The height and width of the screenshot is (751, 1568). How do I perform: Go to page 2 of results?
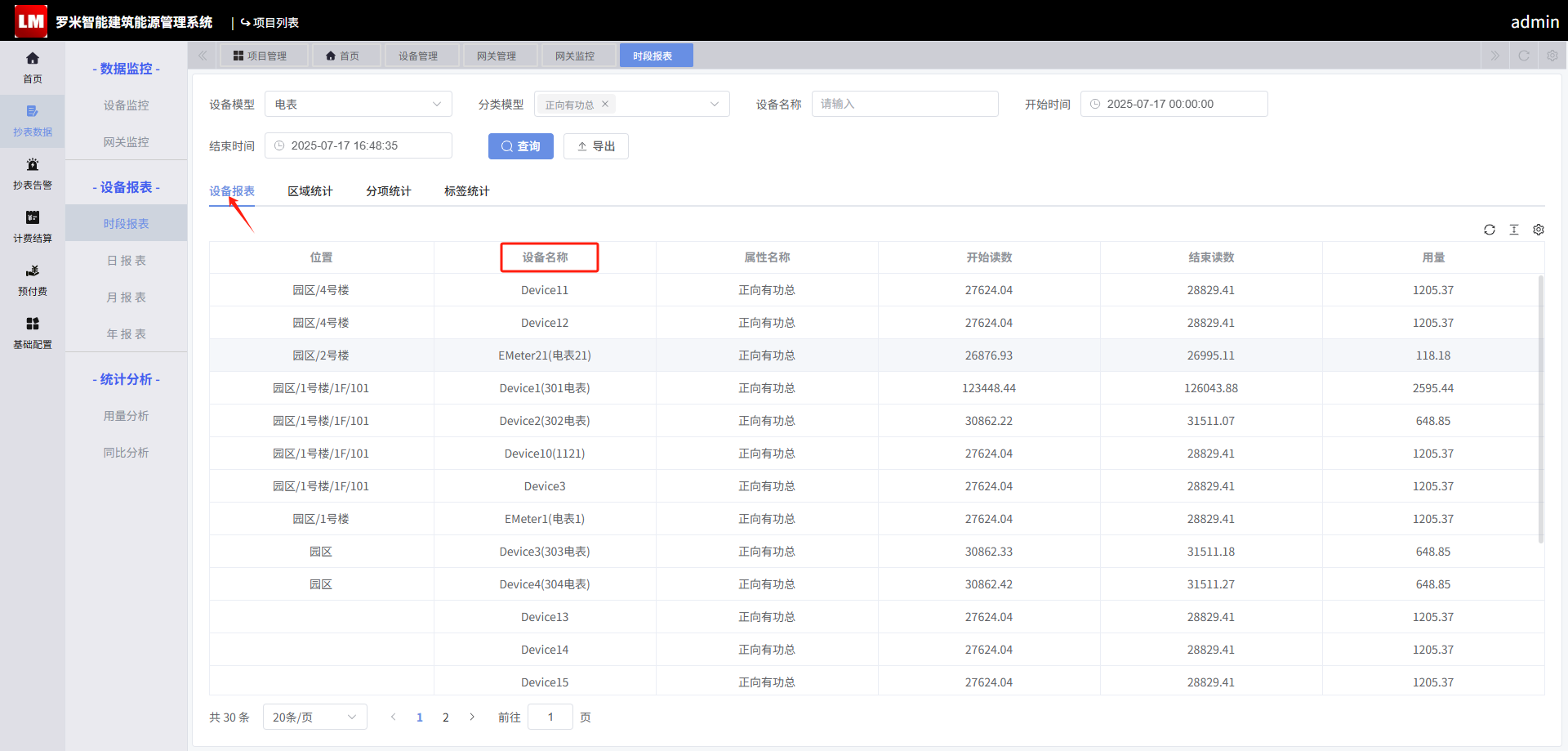[446, 717]
